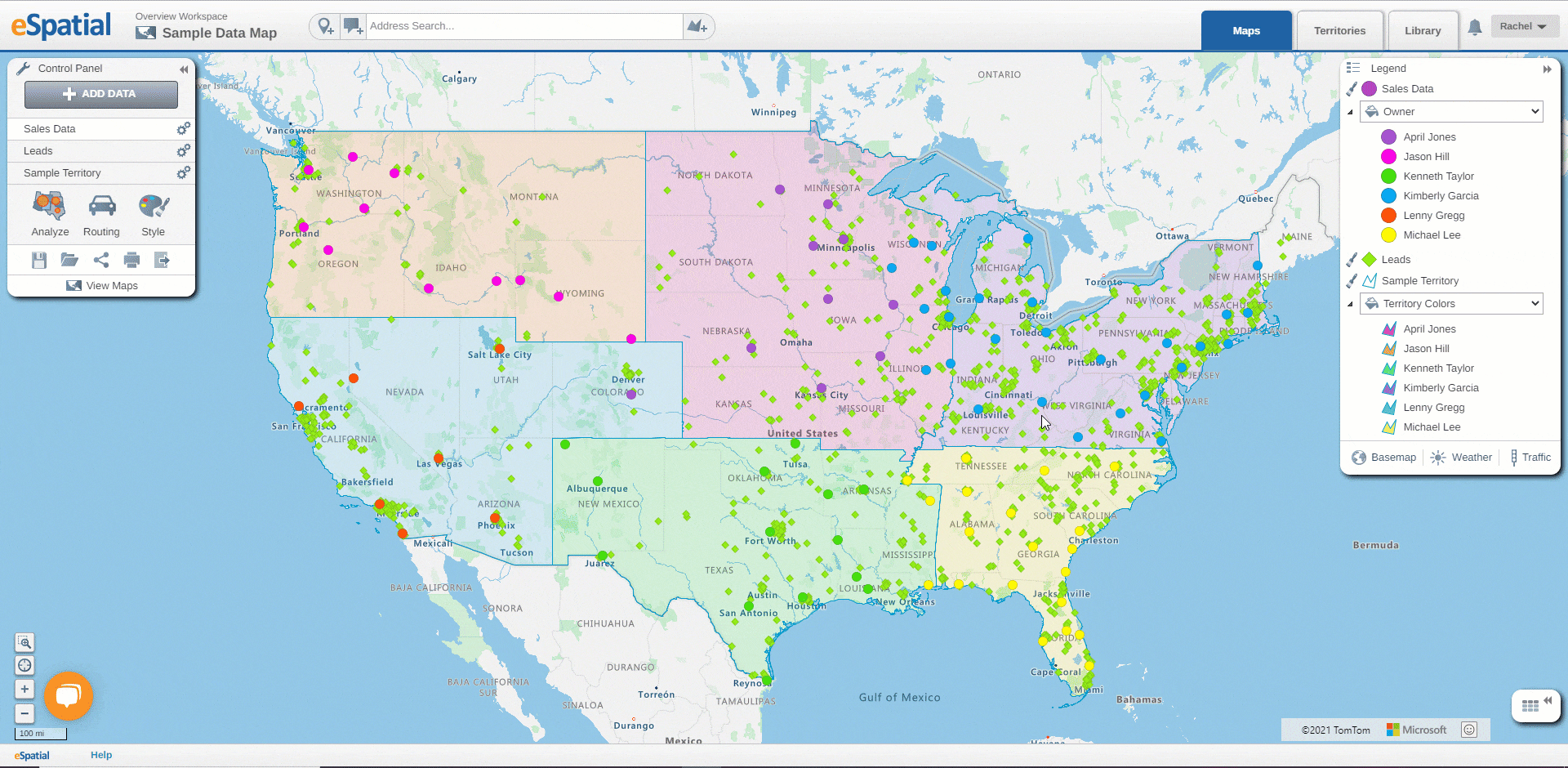
Task: Open the Territory Colors dropdown
Action: 1451,304
